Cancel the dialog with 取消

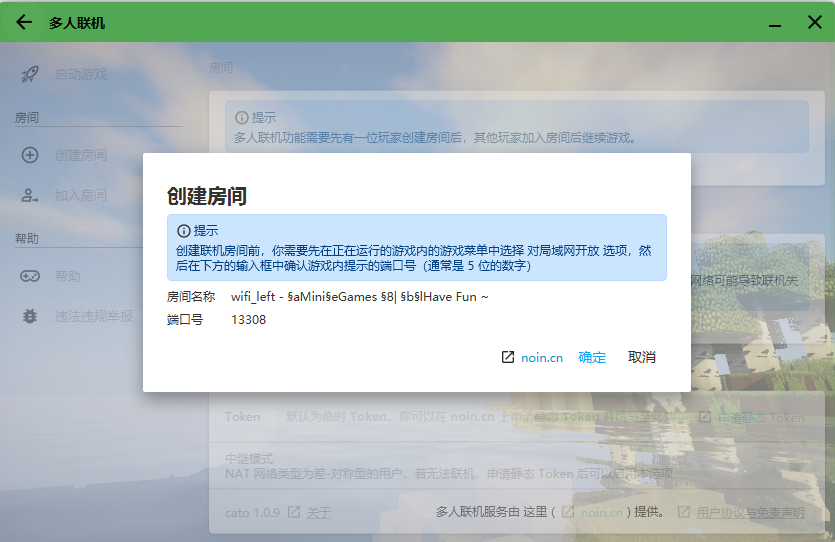click(x=642, y=357)
